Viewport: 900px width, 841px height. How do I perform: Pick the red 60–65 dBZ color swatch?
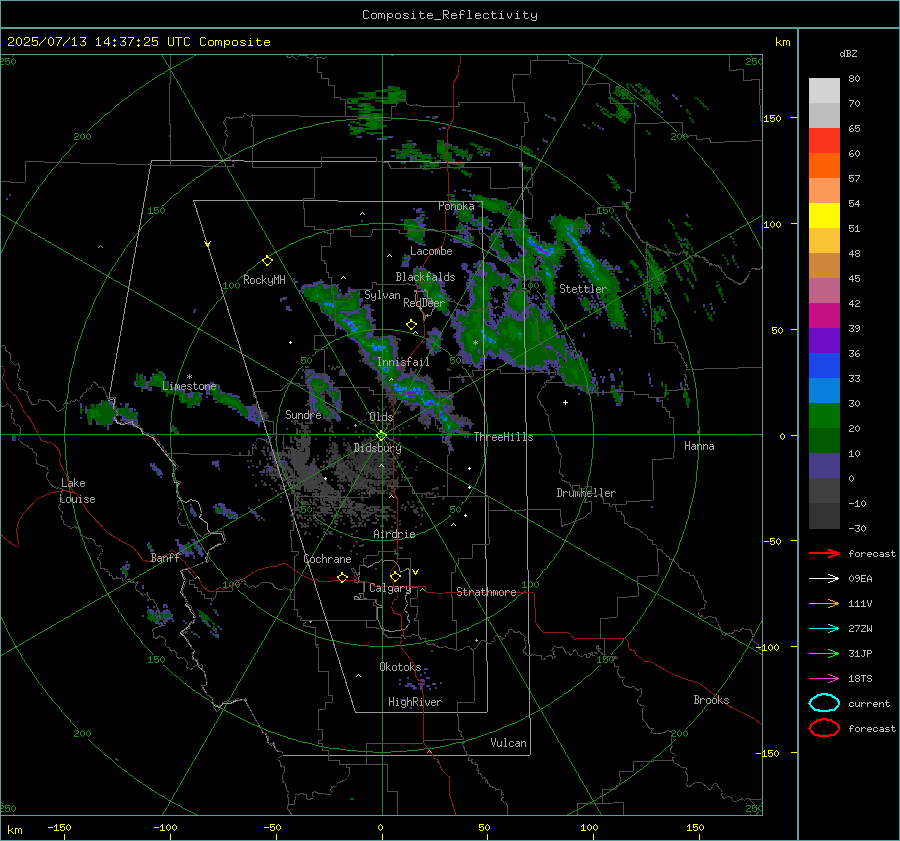point(824,141)
